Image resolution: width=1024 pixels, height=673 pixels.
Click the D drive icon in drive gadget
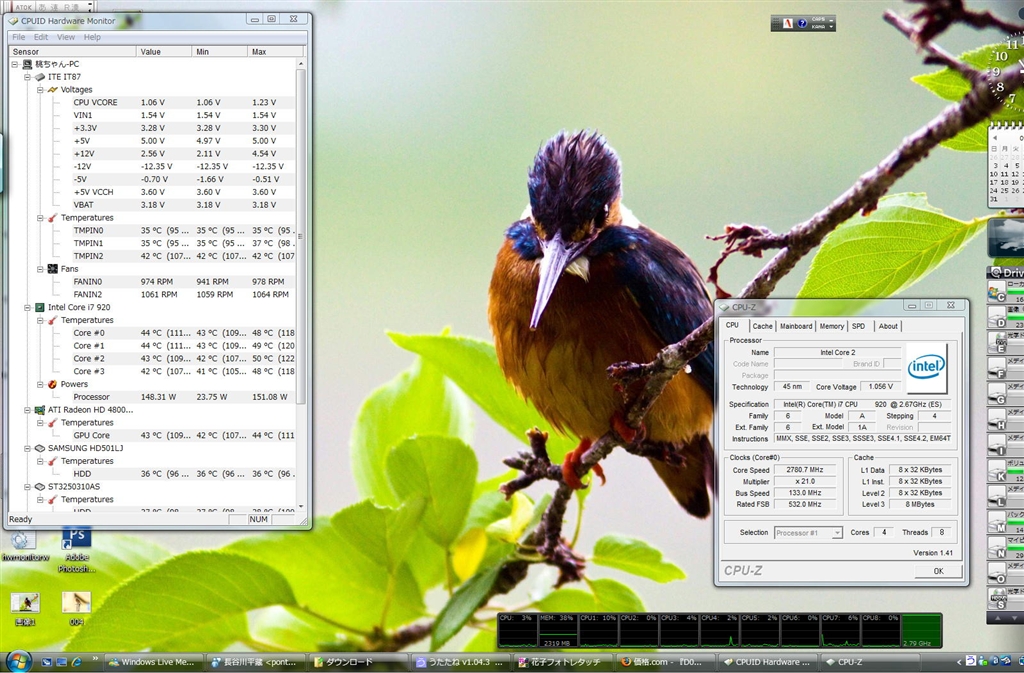pos(997,317)
